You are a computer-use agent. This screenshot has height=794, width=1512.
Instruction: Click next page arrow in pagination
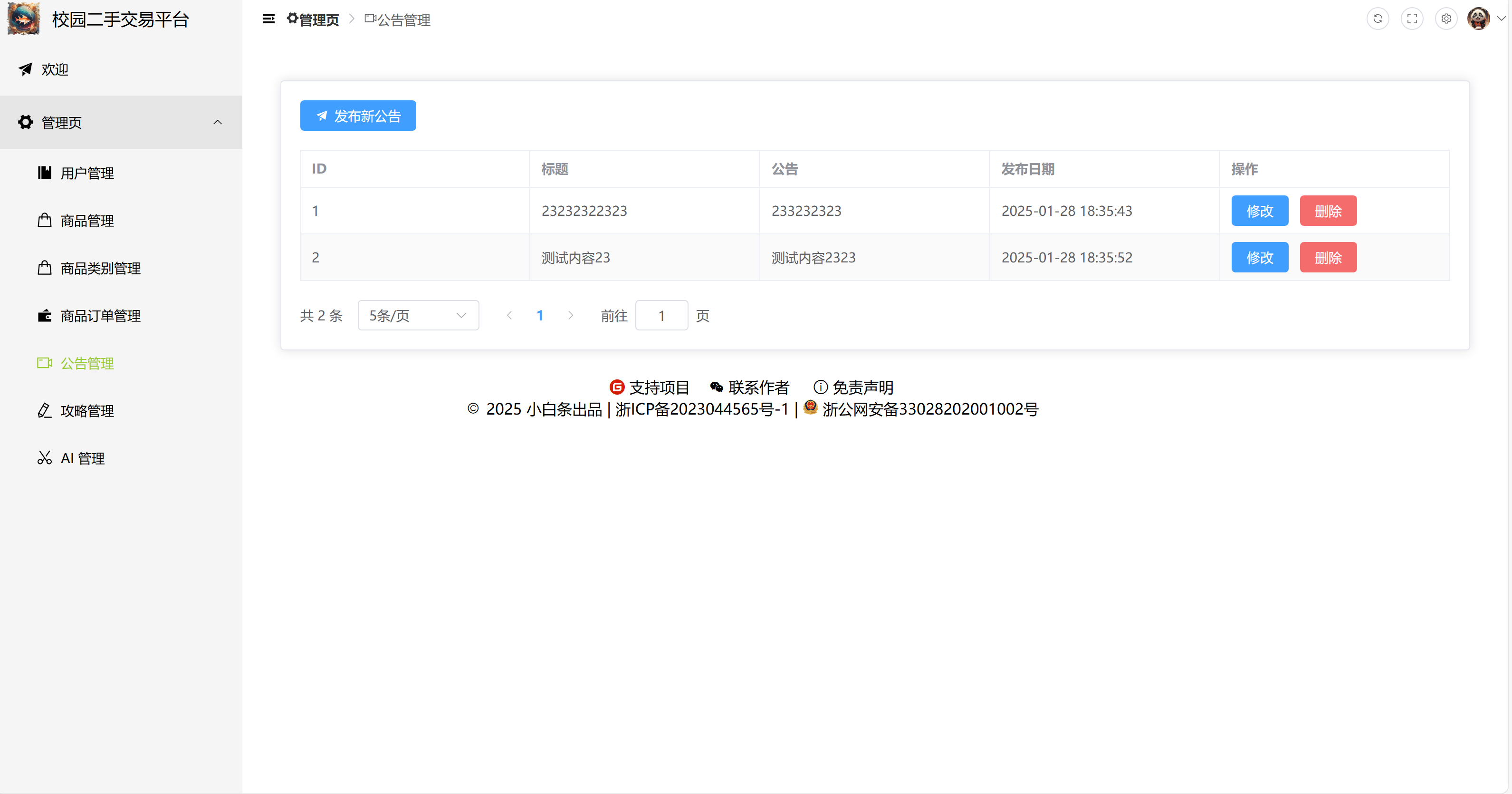coord(571,315)
